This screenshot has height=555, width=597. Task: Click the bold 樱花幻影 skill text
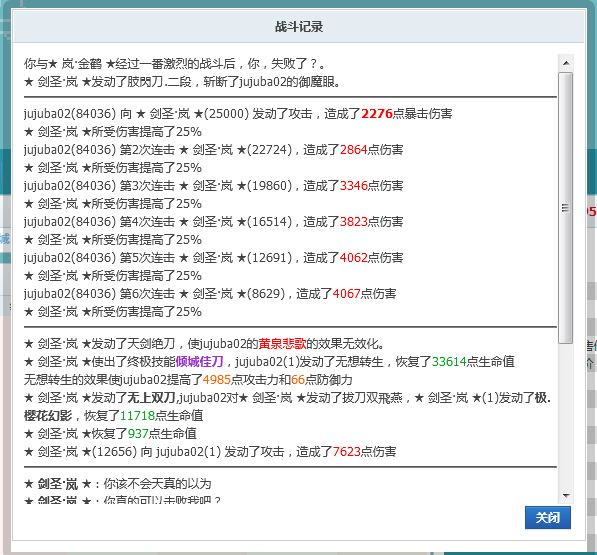48,415
